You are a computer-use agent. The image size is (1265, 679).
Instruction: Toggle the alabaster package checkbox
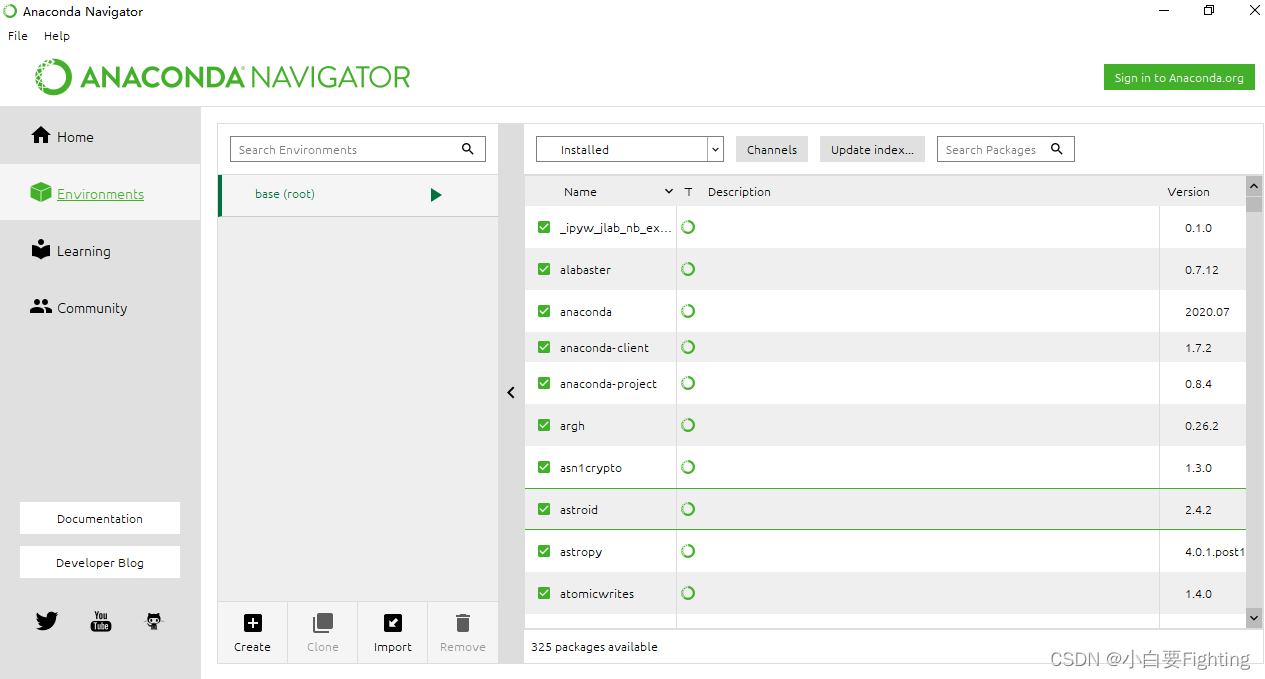pos(544,269)
